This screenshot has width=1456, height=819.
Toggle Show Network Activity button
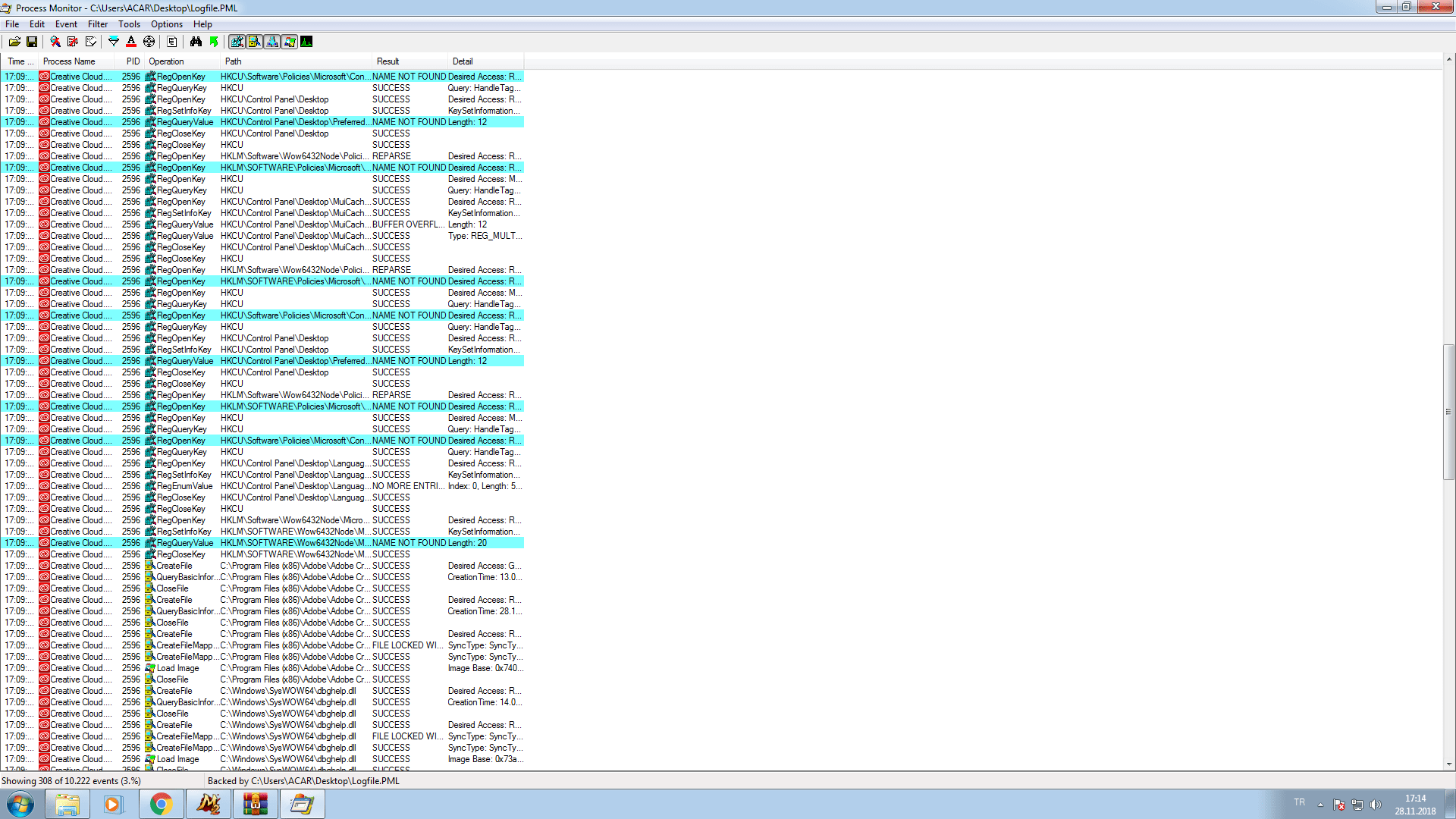click(x=272, y=42)
